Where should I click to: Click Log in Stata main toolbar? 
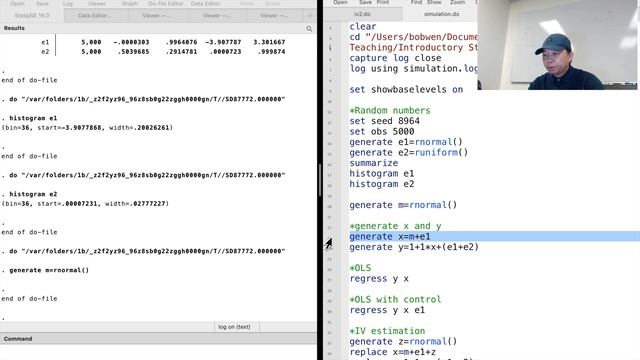coord(68,3)
